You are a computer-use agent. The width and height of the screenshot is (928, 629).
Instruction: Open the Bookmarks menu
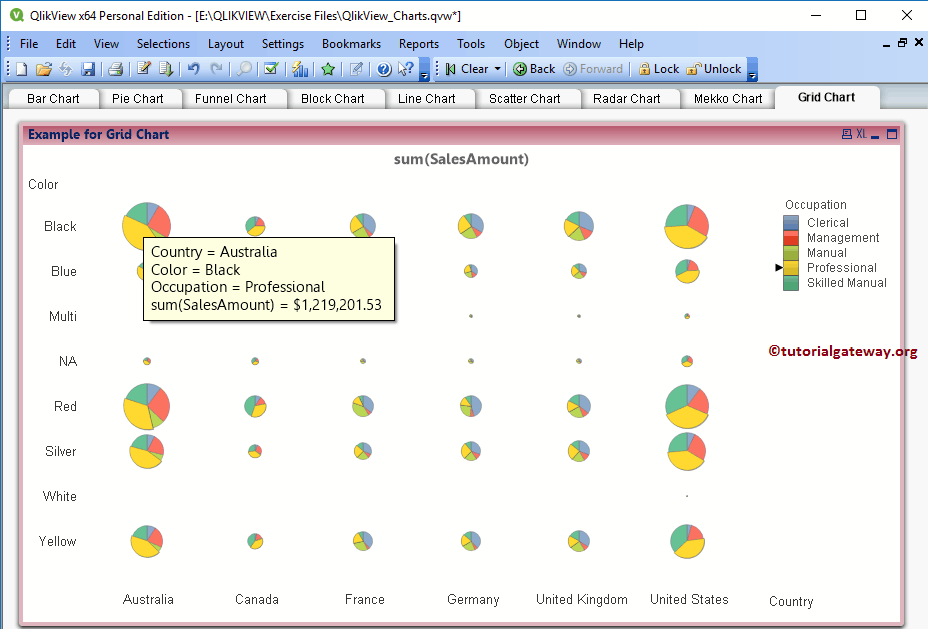coord(351,43)
